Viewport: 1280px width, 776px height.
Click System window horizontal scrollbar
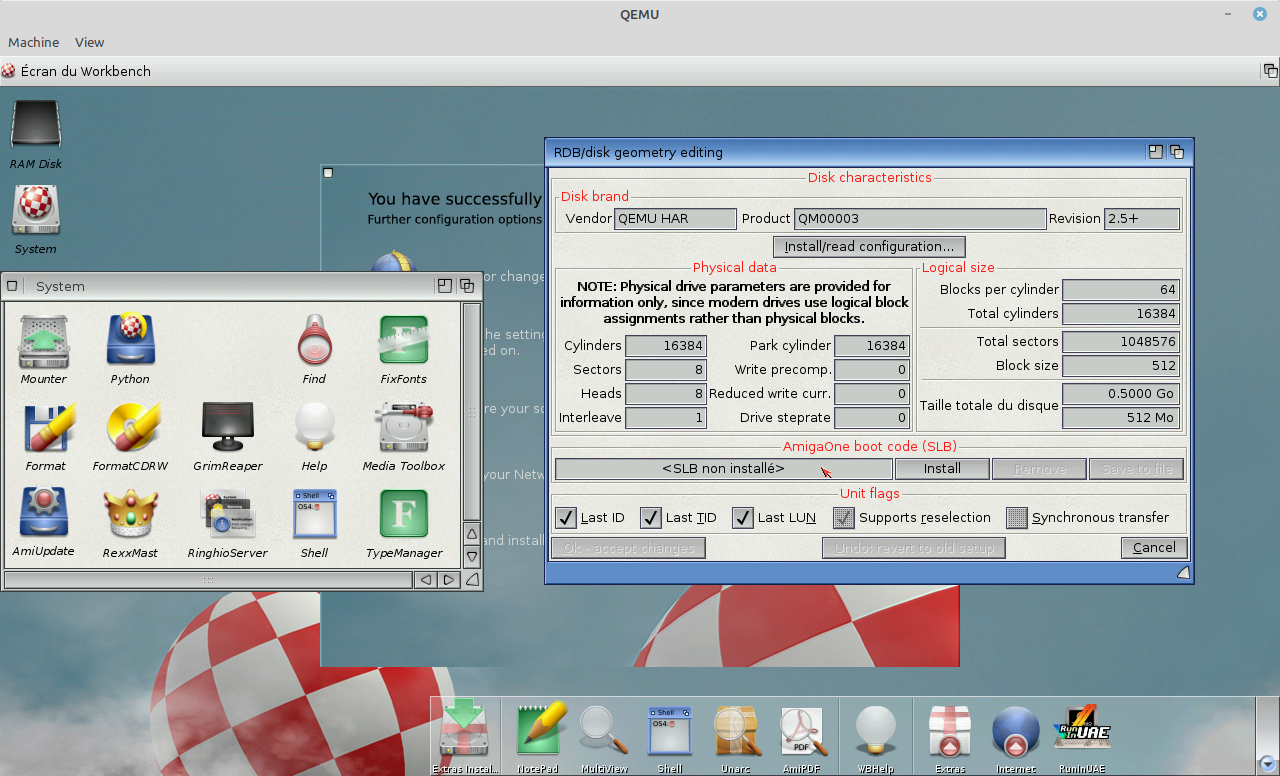208,580
